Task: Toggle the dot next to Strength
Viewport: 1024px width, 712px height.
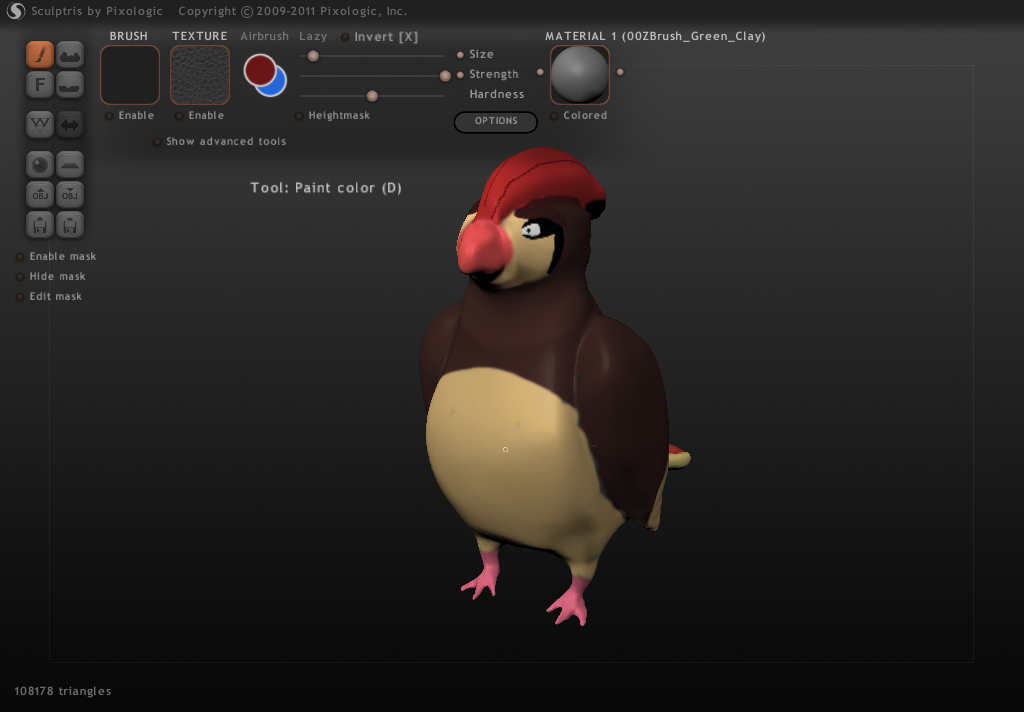Action: click(460, 75)
